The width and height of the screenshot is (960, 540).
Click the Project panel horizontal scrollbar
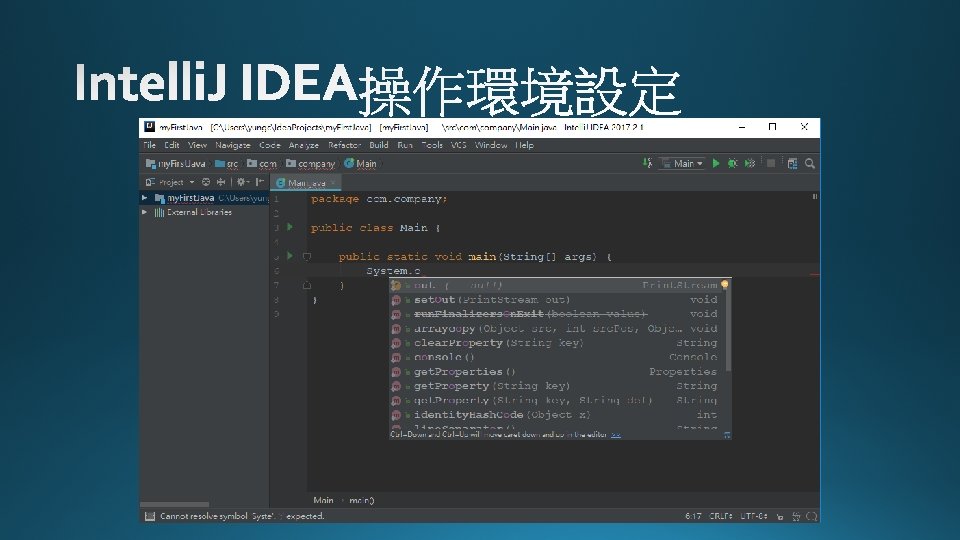174,504
